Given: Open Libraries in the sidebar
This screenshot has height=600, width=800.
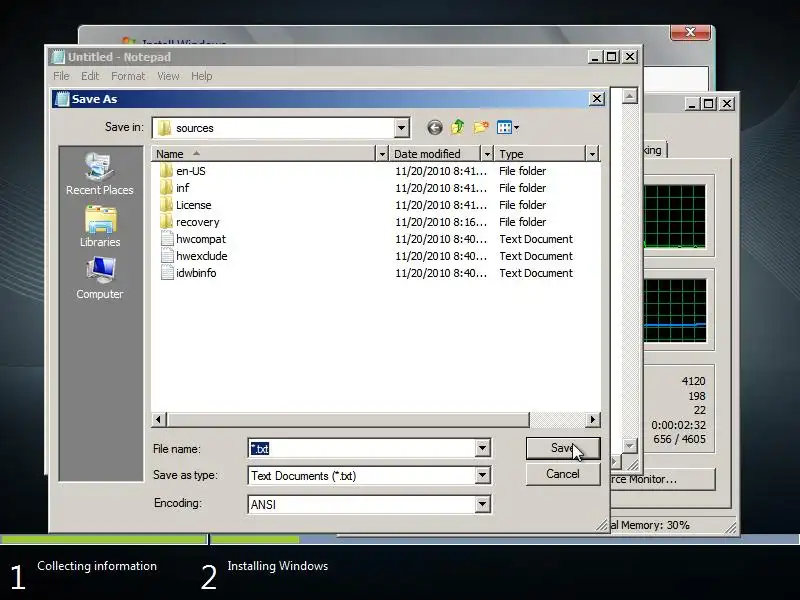Looking at the screenshot, I should coord(99,227).
